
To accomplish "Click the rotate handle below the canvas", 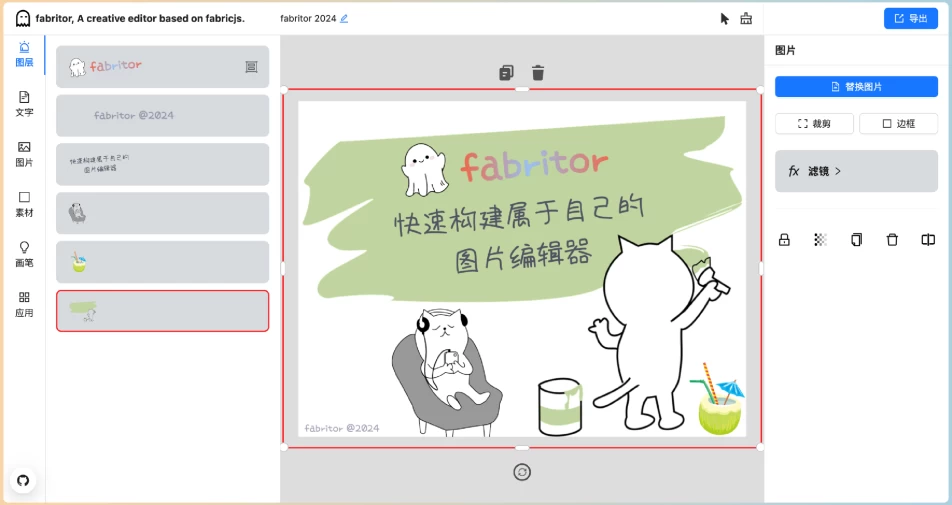I will pos(521,472).
